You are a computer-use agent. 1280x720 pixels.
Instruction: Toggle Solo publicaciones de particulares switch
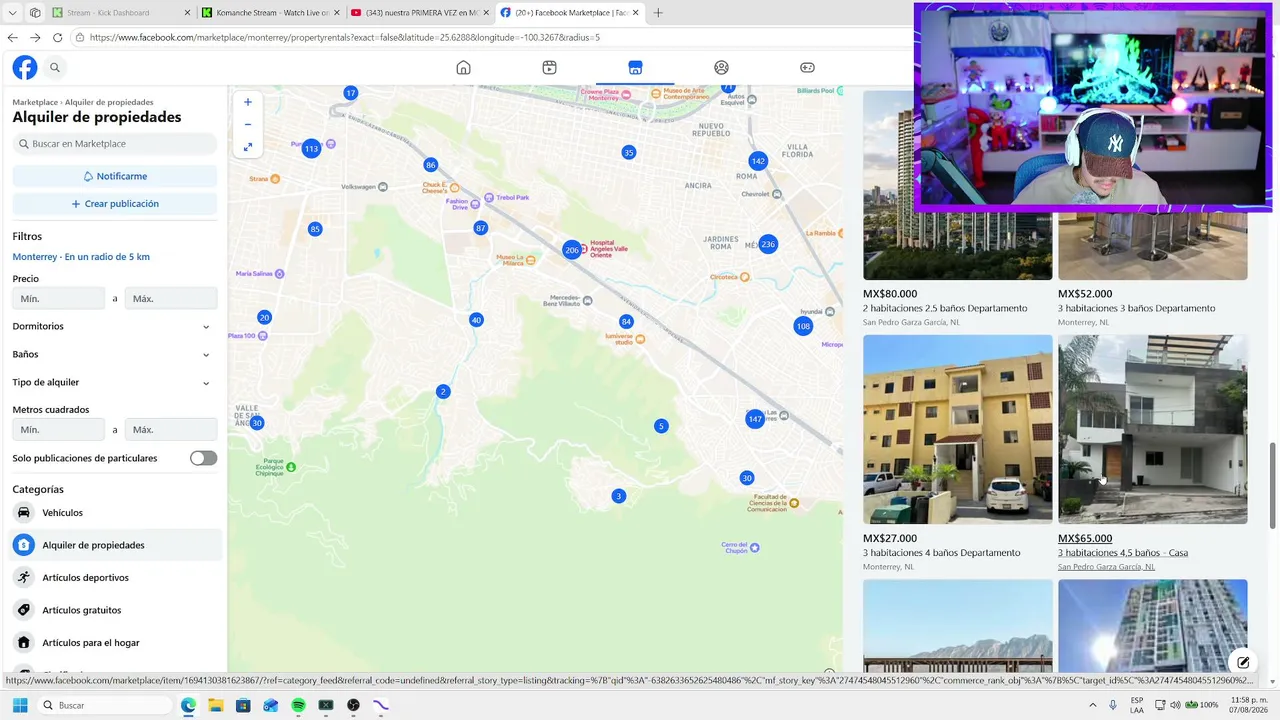pyautogui.click(x=203, y=458)
